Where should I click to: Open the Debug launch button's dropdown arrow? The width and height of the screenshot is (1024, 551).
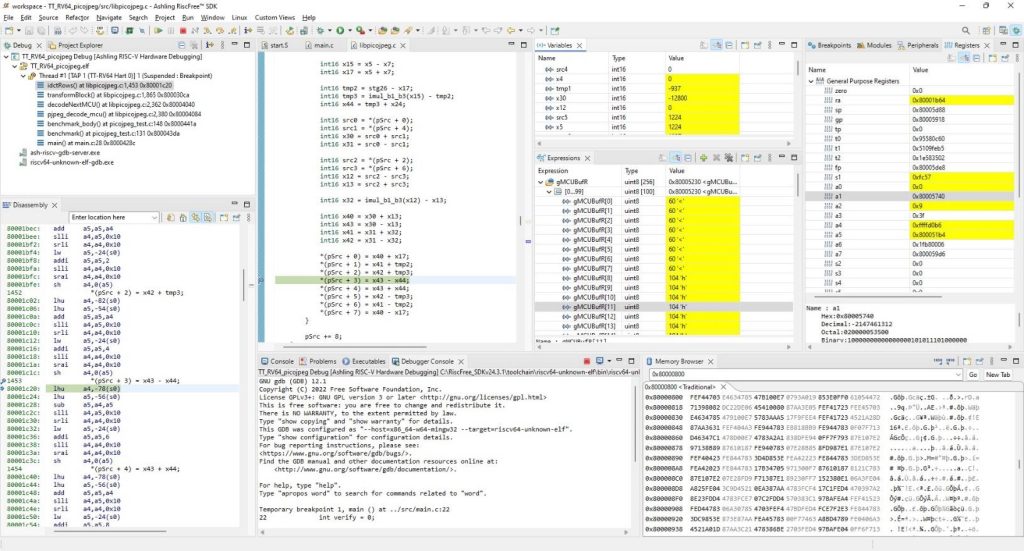pos(330,30)
